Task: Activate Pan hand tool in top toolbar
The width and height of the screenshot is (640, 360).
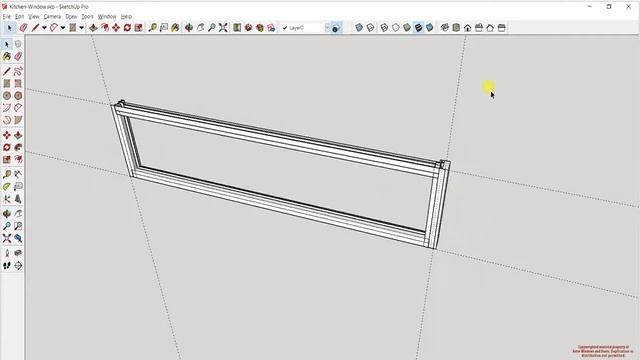Action: pyautogui.click(x=200, y=28)
